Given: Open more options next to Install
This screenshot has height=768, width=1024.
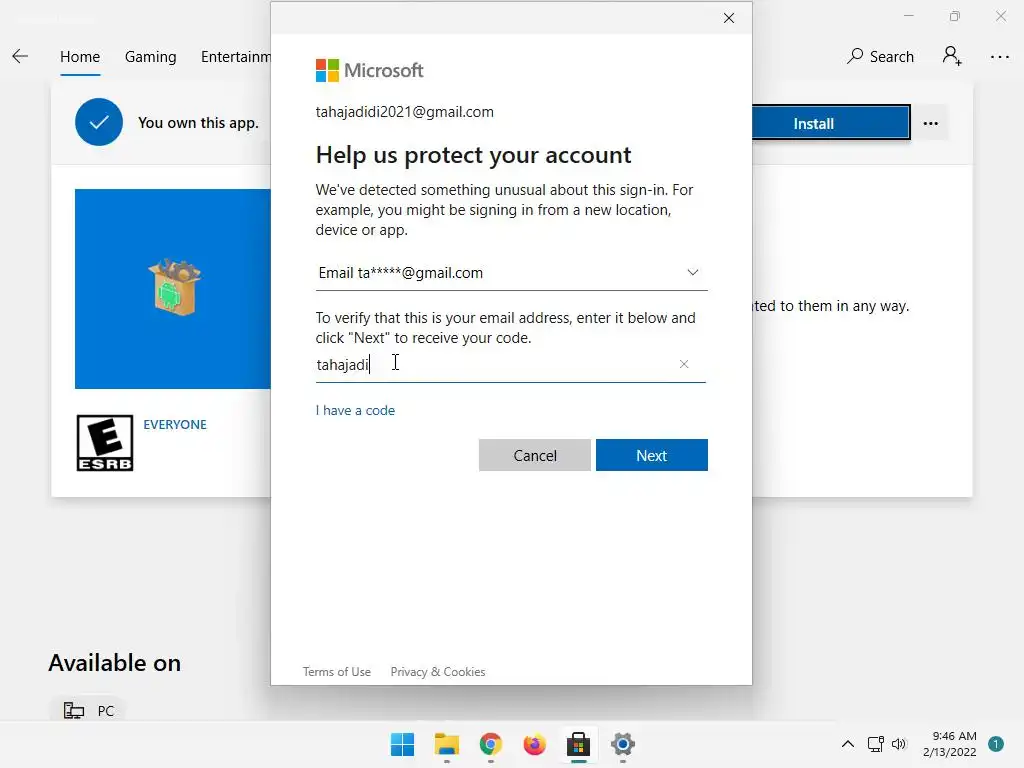Looking at the screenshot, I should coord(931,123).
